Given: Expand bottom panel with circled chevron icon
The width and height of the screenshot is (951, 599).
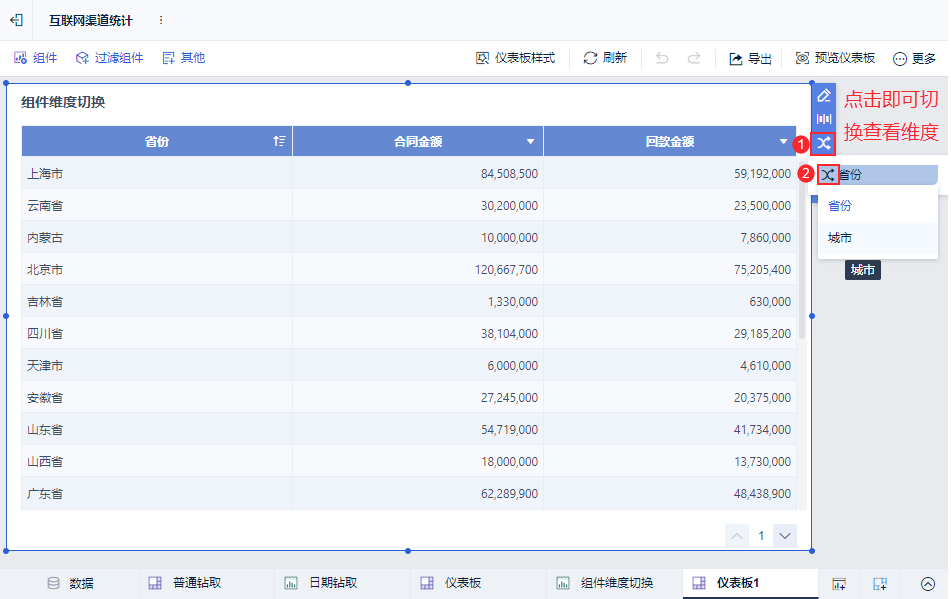Looking at the screenshot, I should [x=927, y=584].
